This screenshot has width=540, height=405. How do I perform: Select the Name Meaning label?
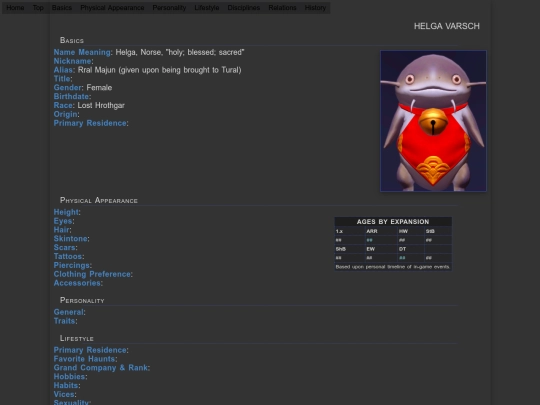click(x=82, y=52)
